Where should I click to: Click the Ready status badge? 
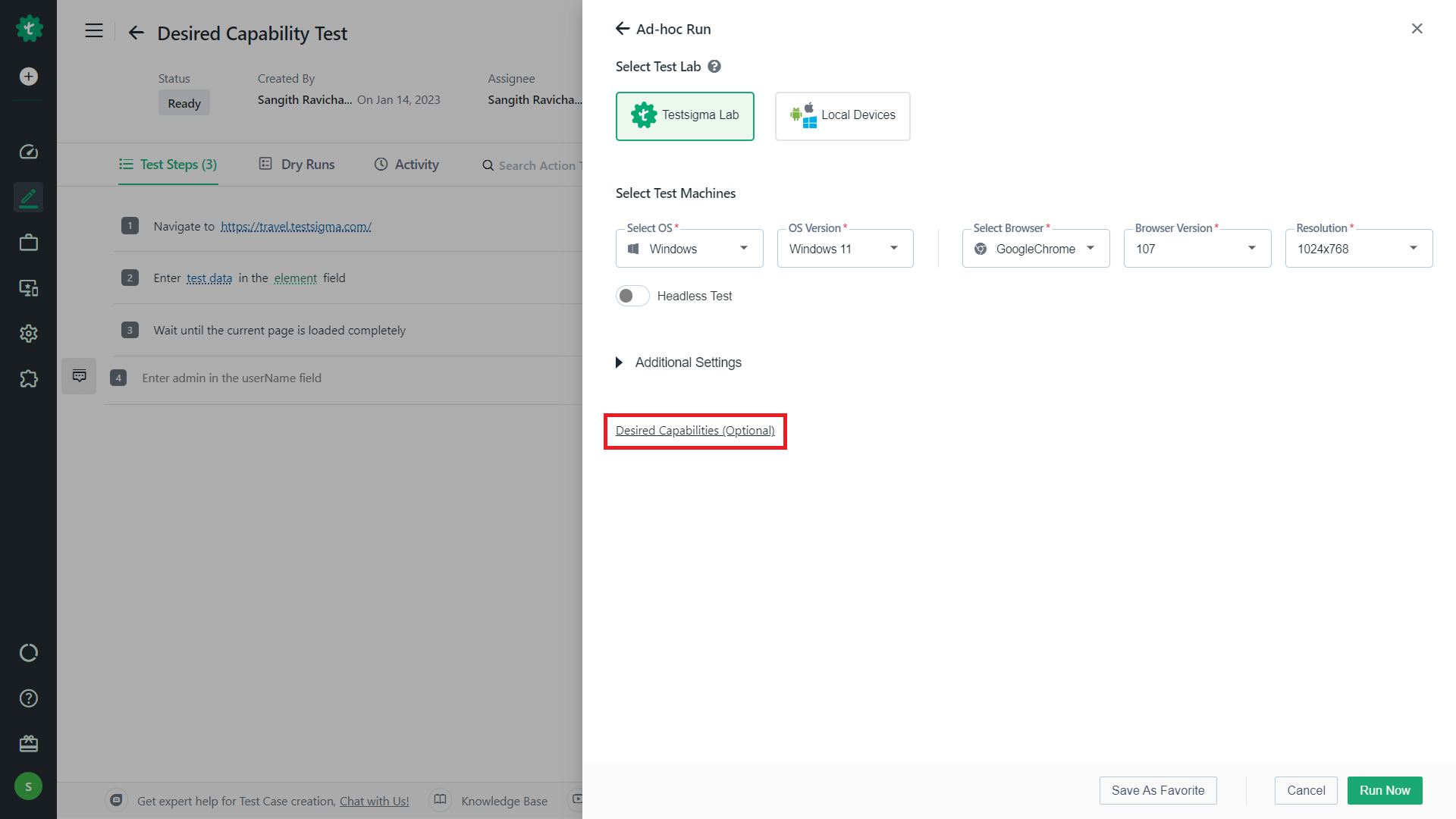point(184,103)
